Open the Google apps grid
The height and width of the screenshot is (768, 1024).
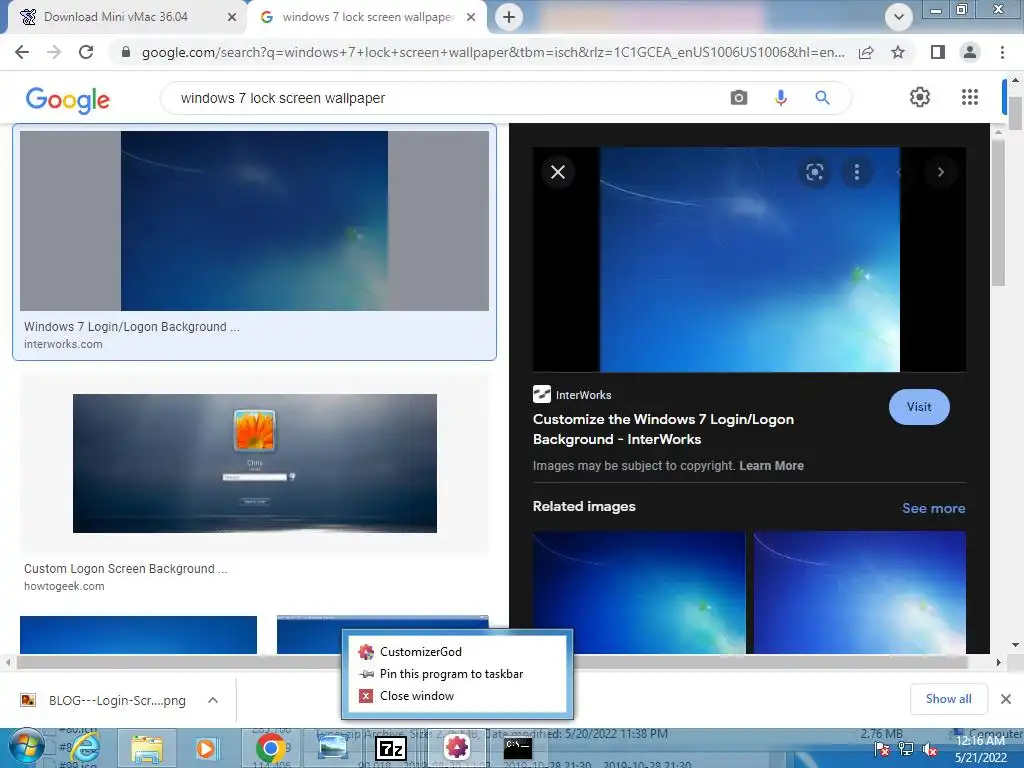tap(970, 97)
